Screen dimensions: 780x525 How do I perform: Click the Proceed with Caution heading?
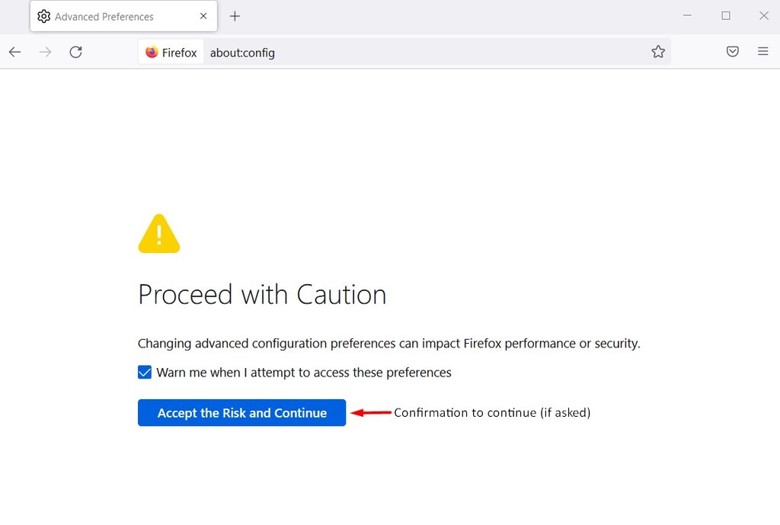click(x=262, y=295)
